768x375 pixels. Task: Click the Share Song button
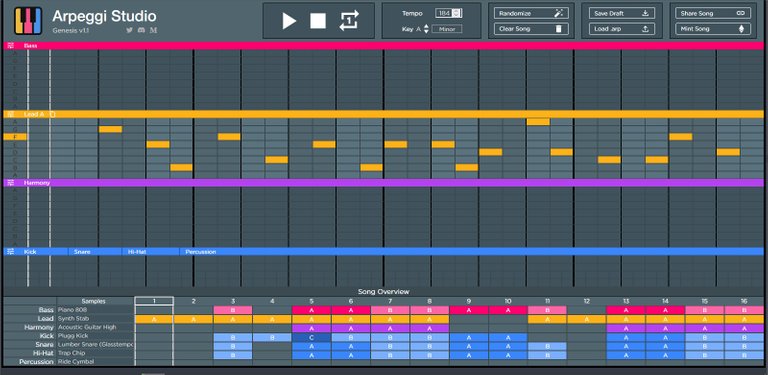(713, 13)
